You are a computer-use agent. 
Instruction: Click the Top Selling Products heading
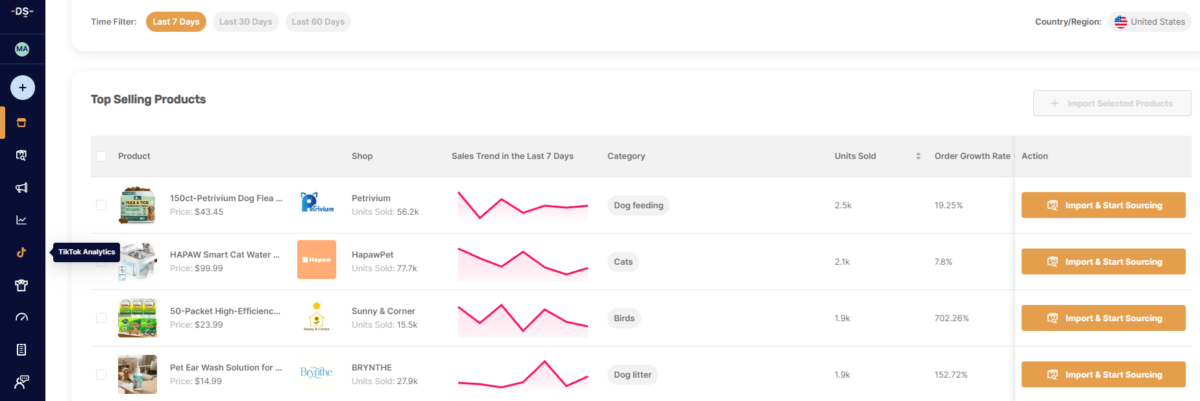coord(148,99)
